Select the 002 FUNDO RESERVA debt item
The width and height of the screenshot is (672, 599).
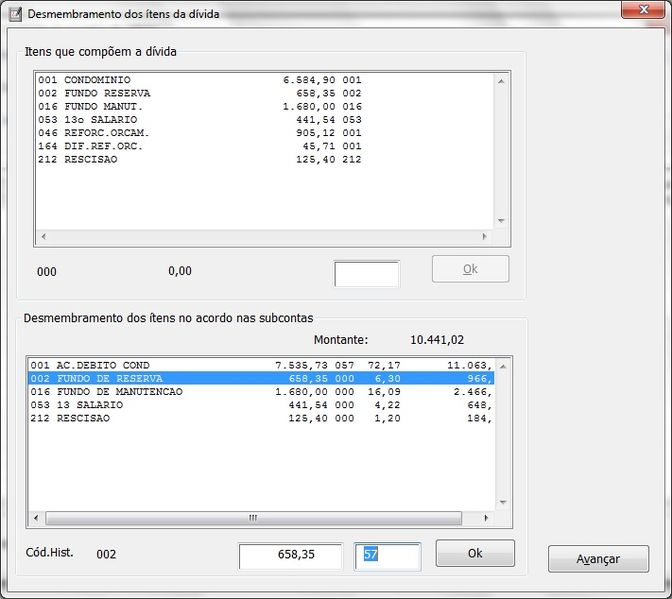pyautogui.click(x=200, y=93)
